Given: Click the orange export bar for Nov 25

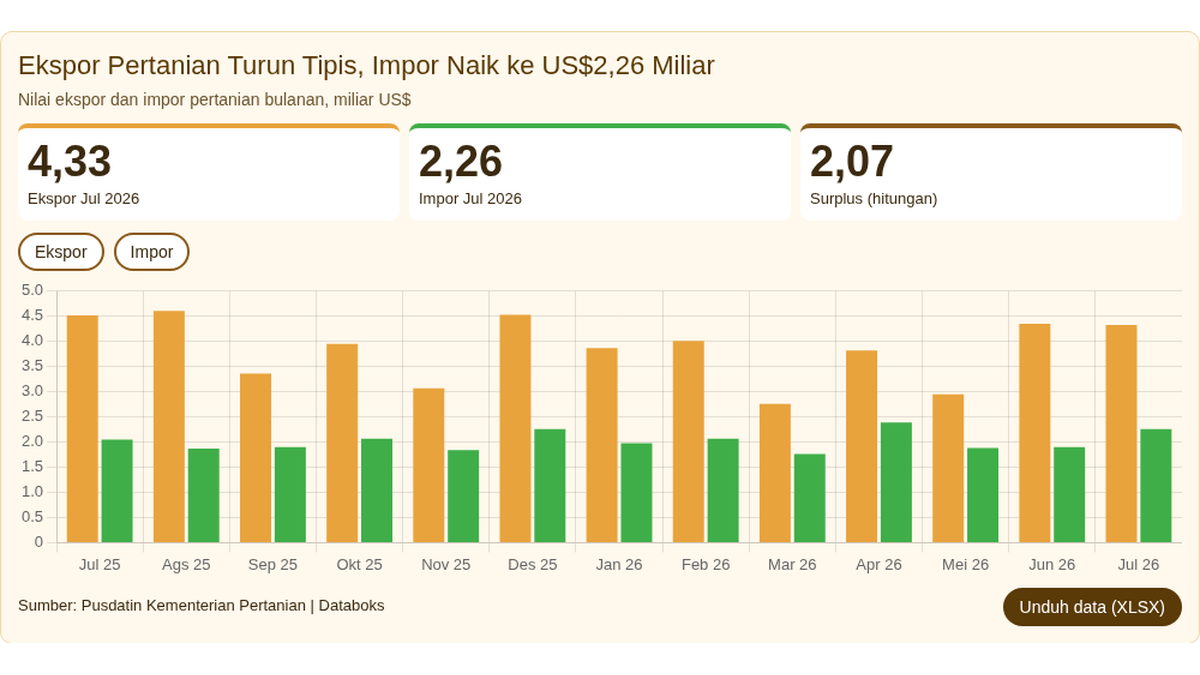Looking at the screenshot, I should pos(429,465).
